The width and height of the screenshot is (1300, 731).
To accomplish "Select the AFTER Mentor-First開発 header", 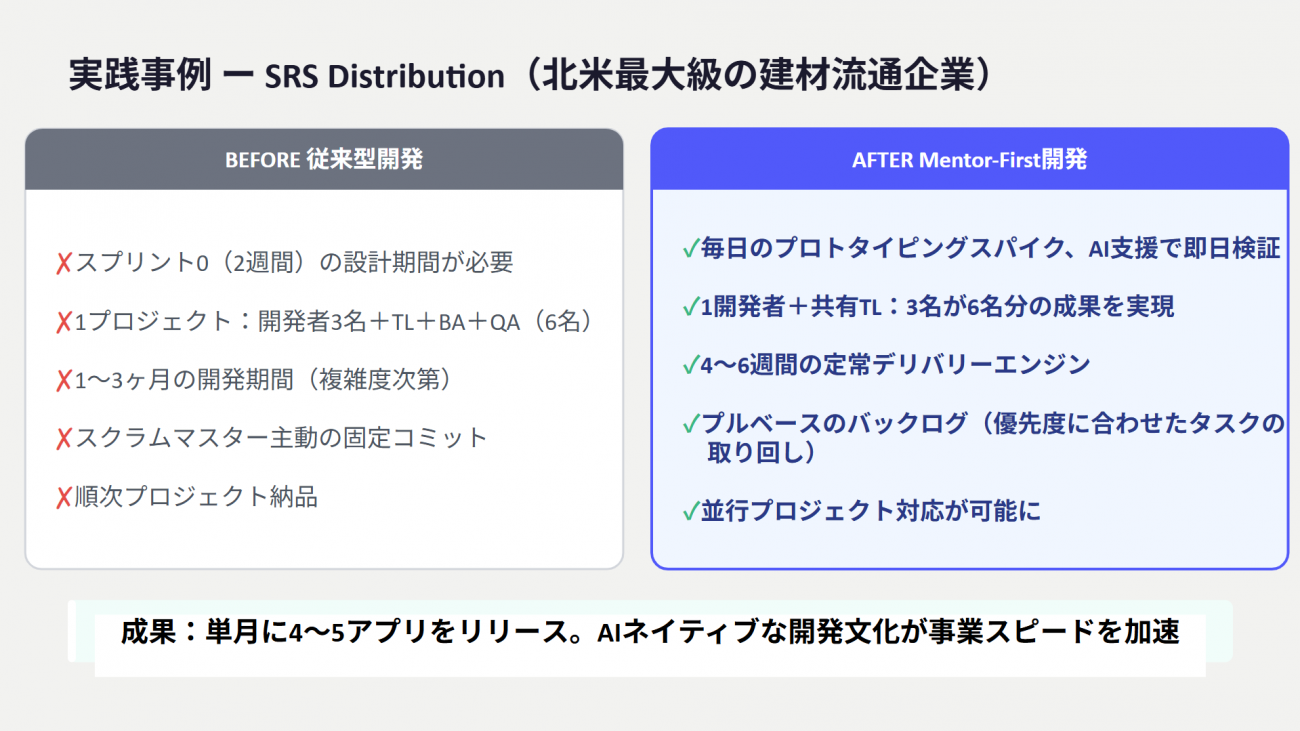I will pos(970,160).
